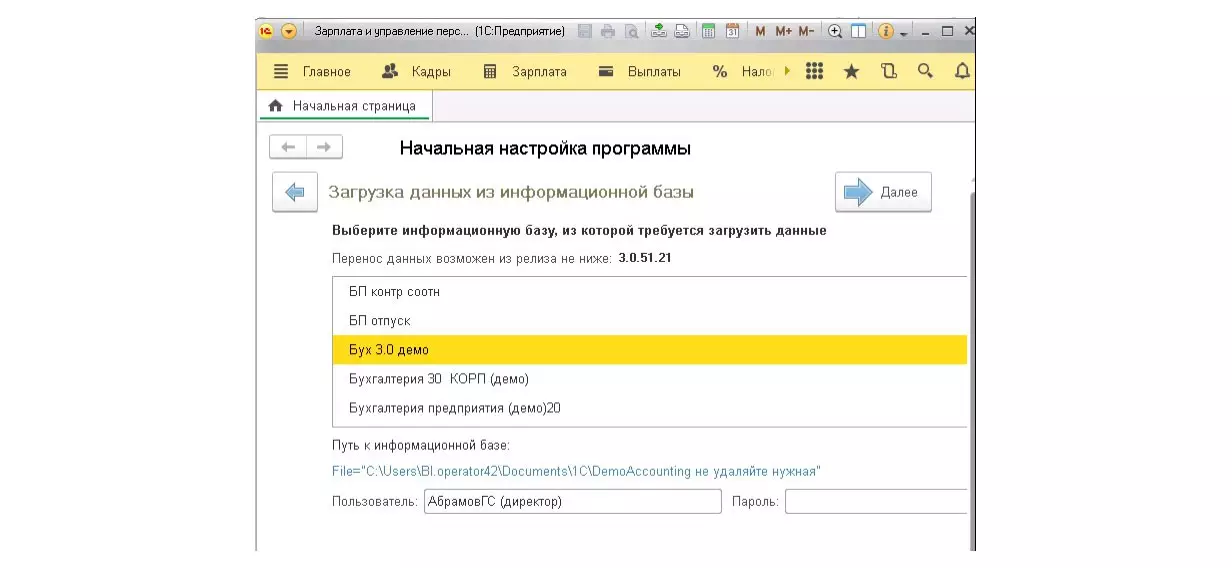
Task: Click the M- memory subtract button
Action: point(806,31)
